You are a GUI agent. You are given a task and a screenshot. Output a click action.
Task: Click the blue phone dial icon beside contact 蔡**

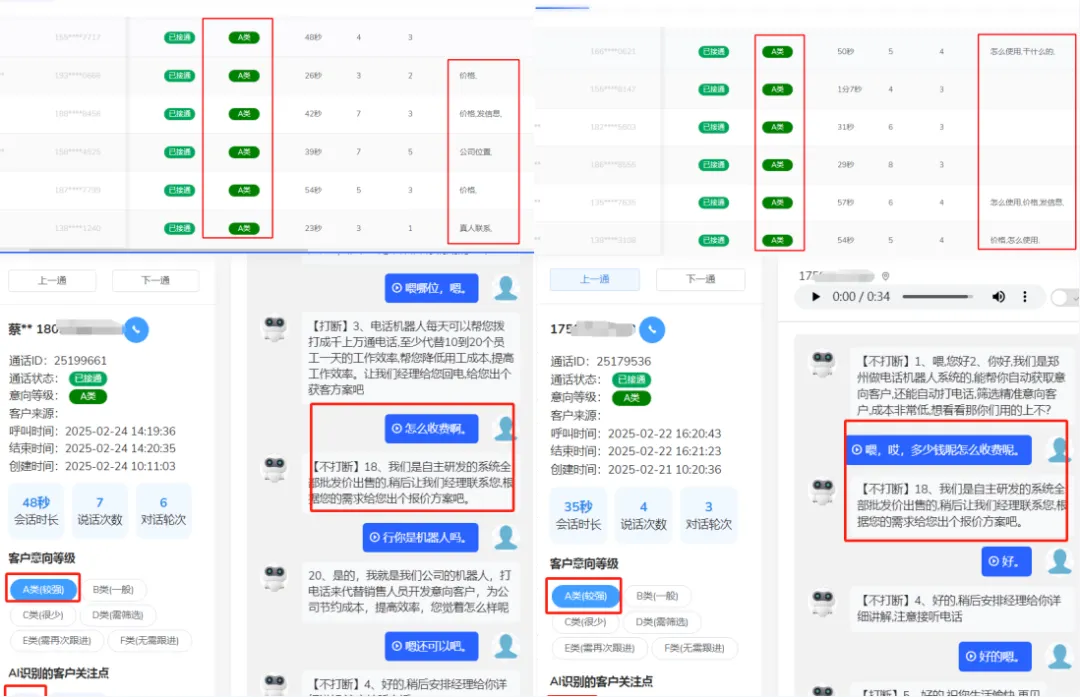point(136,328)
